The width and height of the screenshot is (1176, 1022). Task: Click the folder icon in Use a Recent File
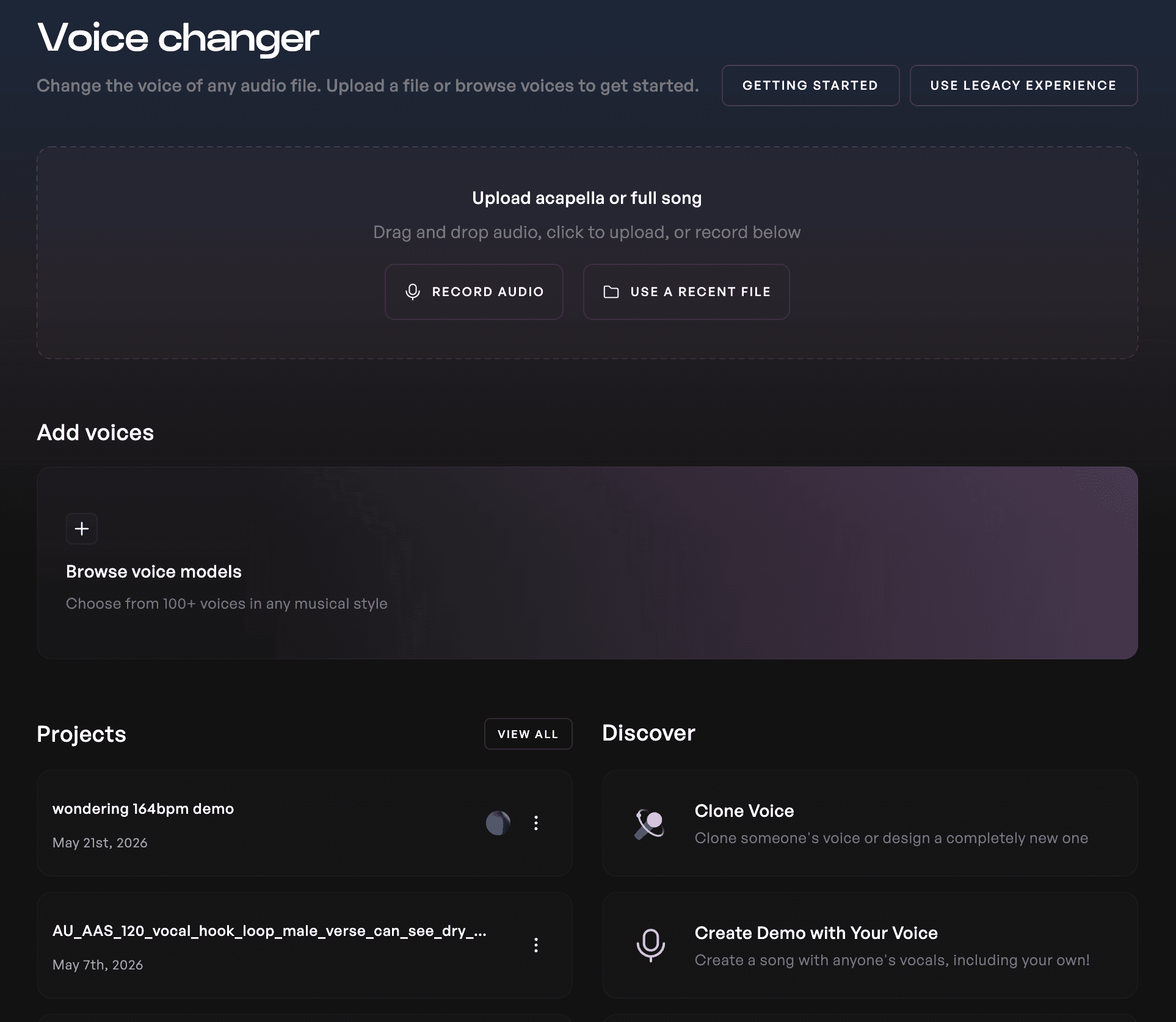[611, 292]
